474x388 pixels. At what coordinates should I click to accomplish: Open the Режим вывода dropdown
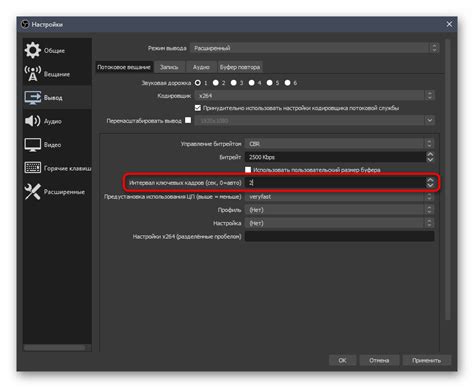(x=314, y=48)
